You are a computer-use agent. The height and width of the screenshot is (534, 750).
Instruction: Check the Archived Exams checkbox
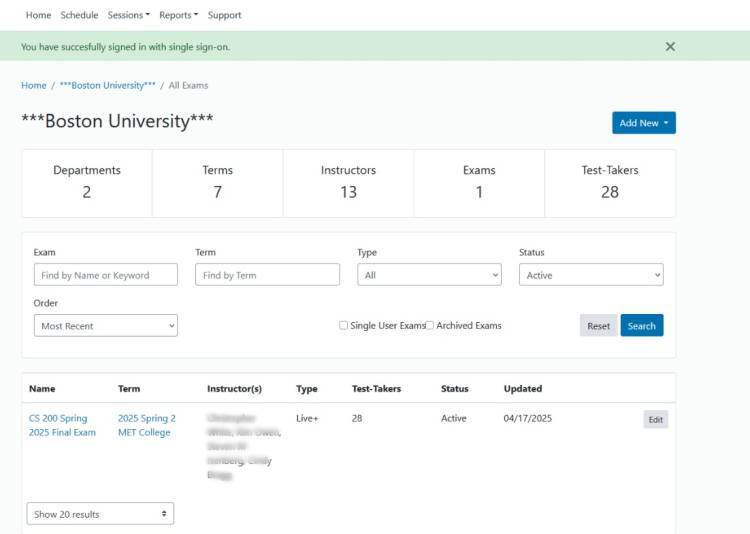pos(430,325)
